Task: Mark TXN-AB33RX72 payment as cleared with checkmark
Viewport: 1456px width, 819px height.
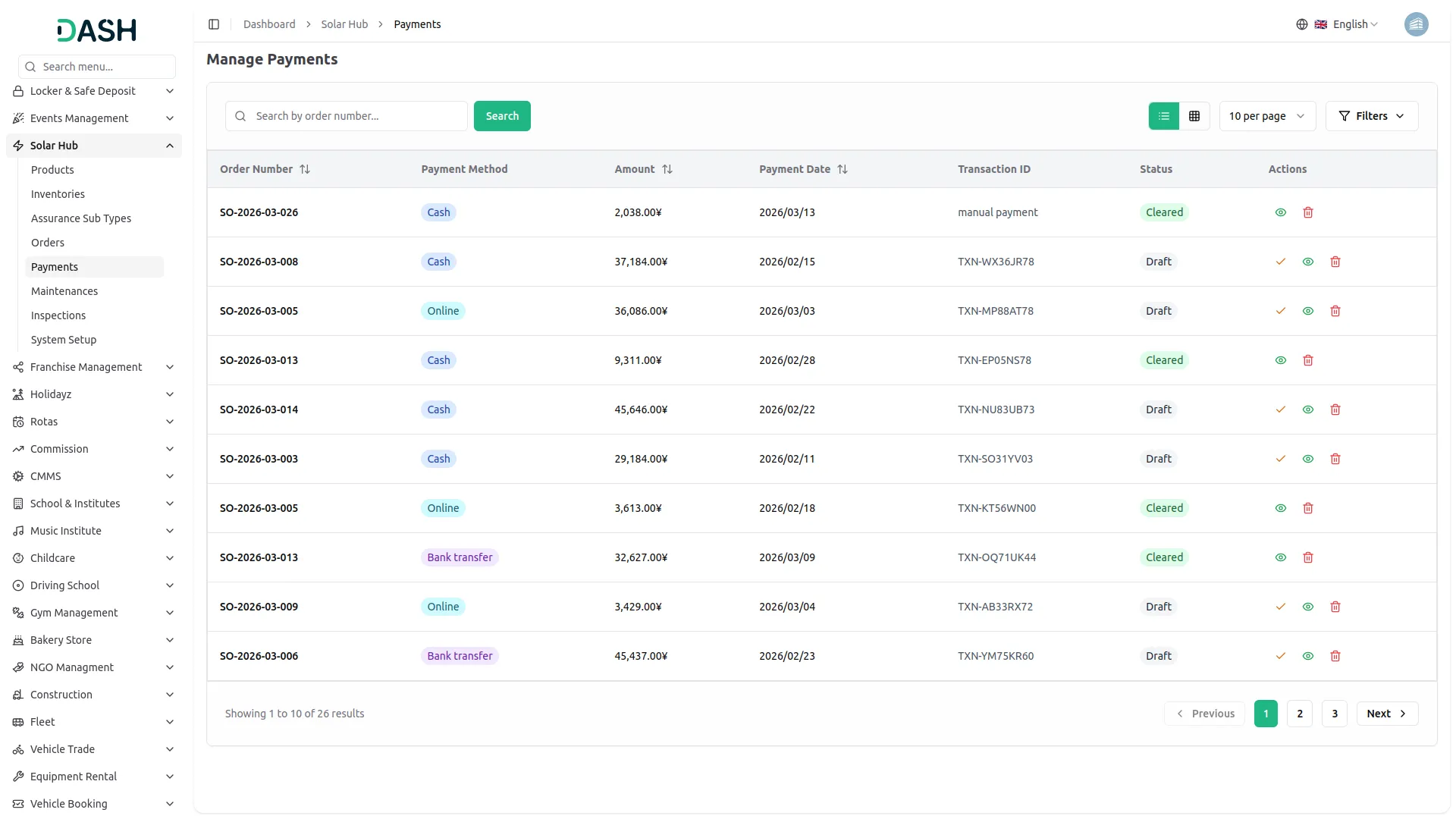Action: [1280, 607]
